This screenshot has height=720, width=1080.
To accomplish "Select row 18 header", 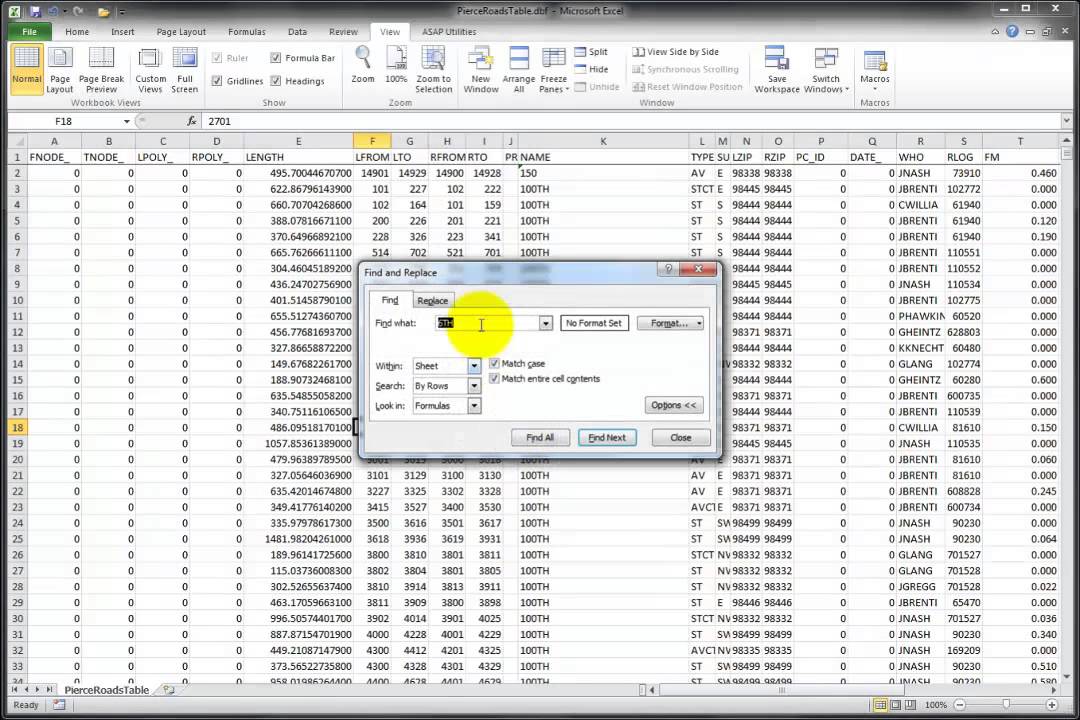I will [17, 427].
